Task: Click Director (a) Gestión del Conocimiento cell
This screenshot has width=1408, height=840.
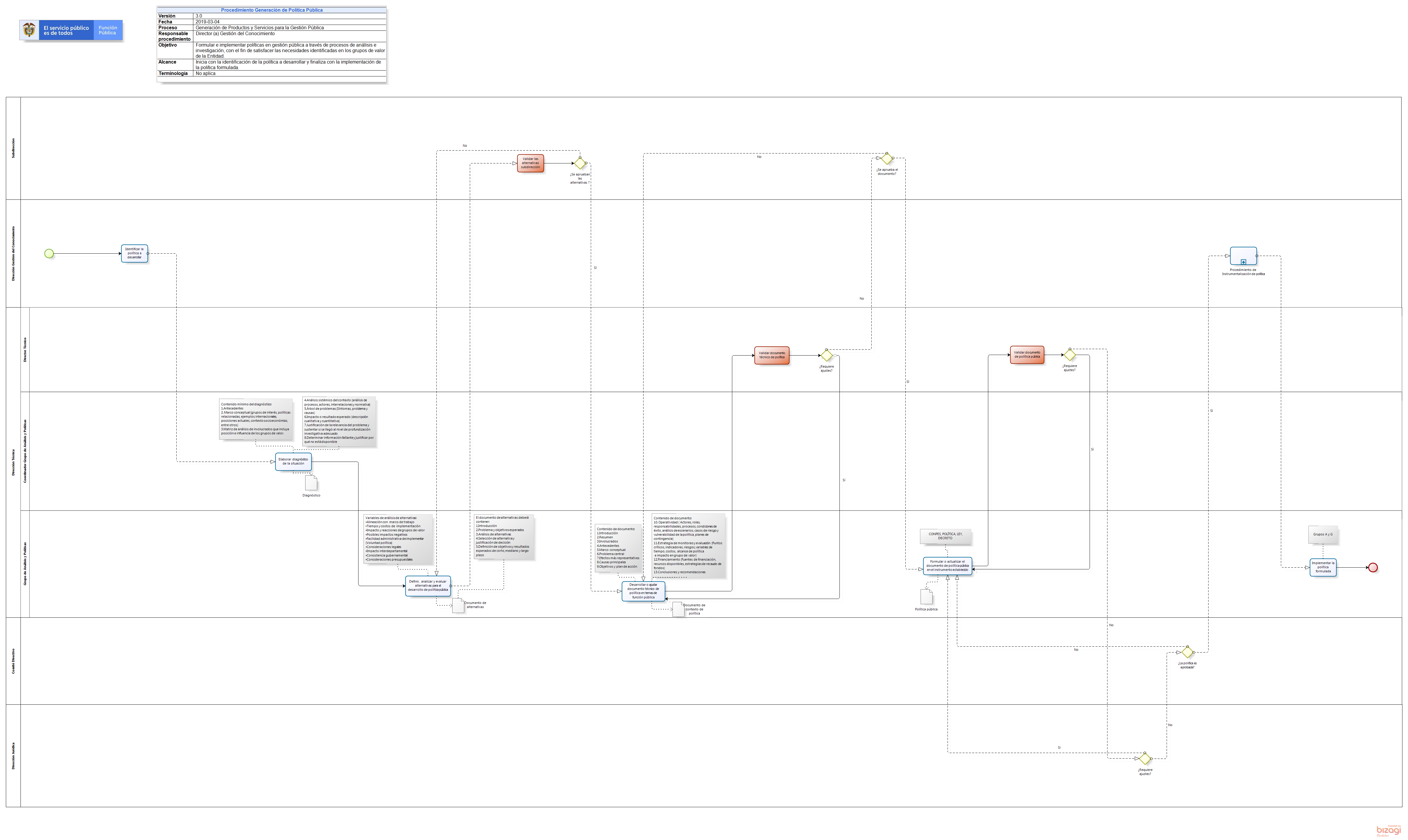Action: pos(290,36)
